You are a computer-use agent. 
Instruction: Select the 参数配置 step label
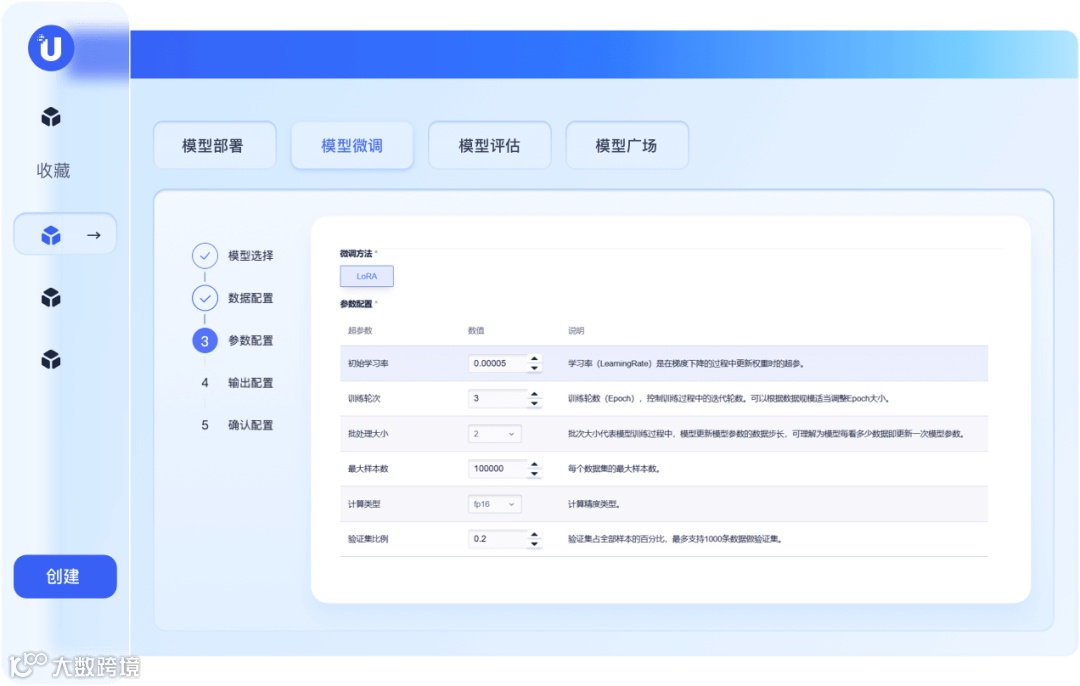(251, 341)
